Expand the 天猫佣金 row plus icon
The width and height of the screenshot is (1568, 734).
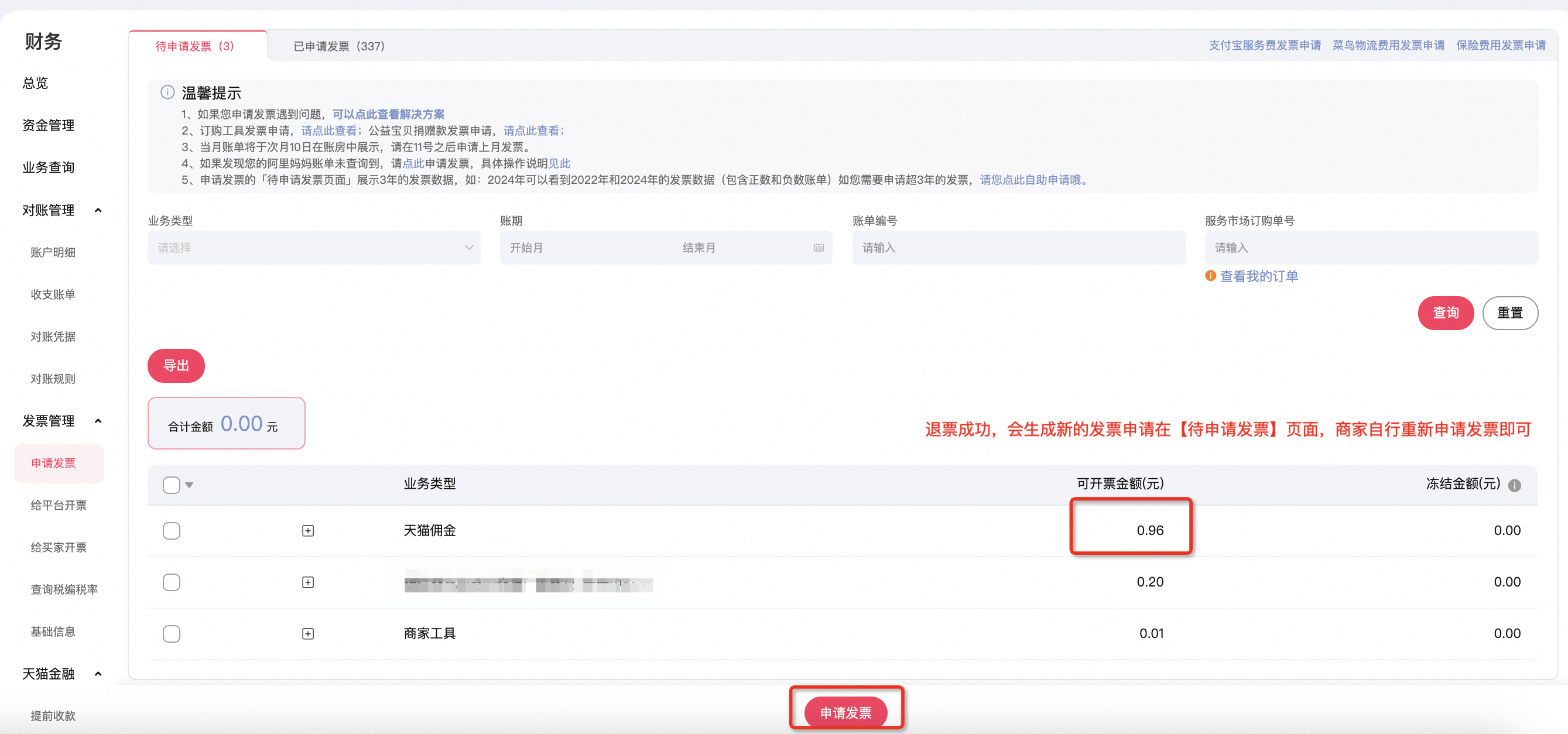pyautogui.click(x=308, y=531)
